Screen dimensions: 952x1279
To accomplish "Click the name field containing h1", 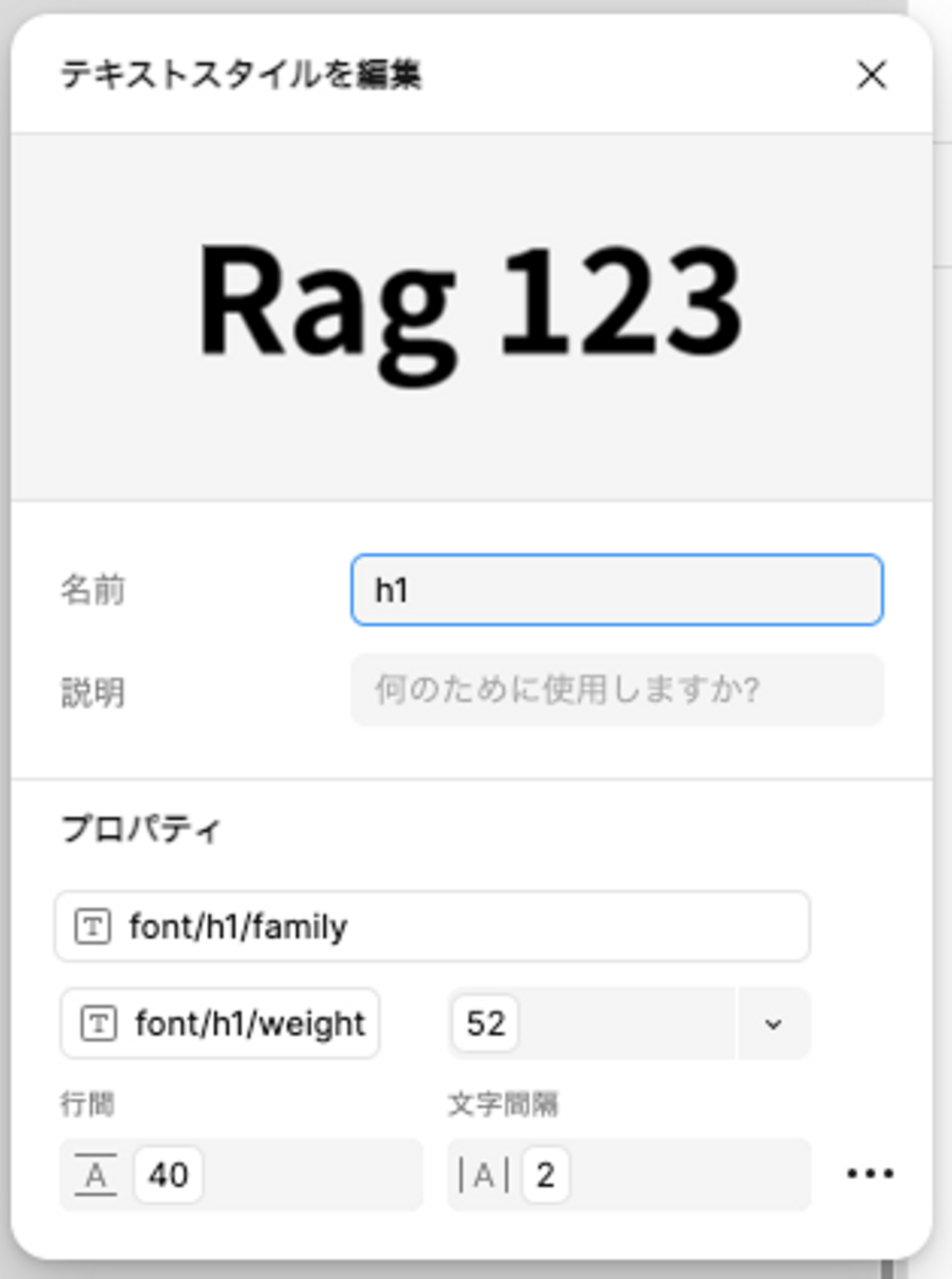I will tap(616, 590).
